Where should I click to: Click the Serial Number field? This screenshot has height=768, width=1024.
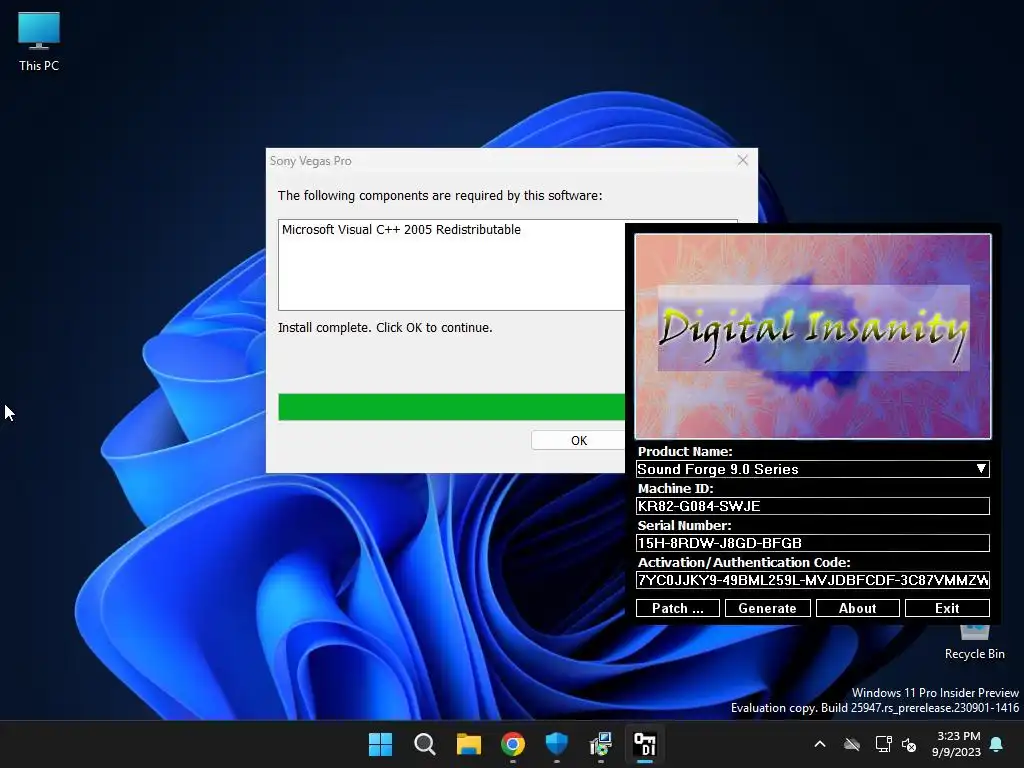[812, 543]
